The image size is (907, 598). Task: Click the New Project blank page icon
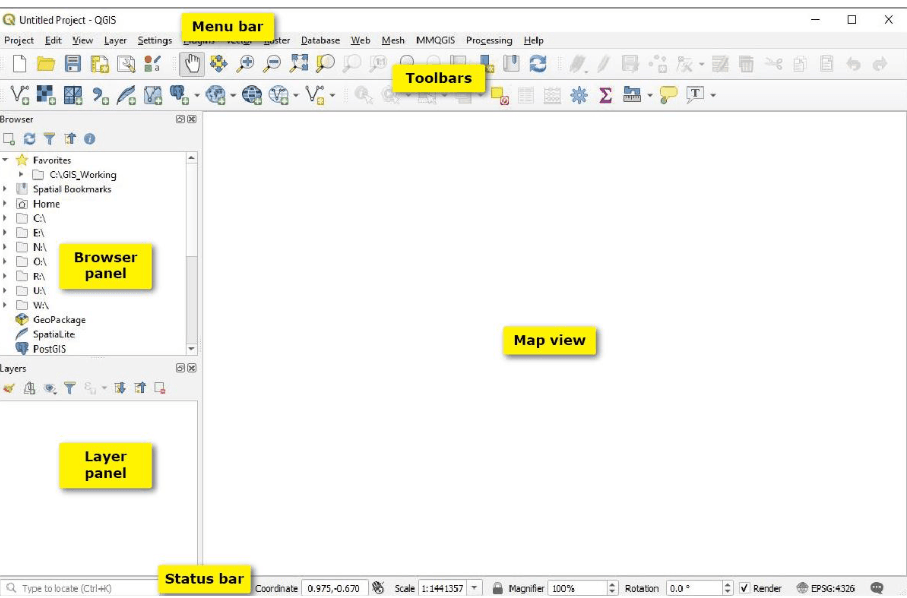[x=18, y=64]
